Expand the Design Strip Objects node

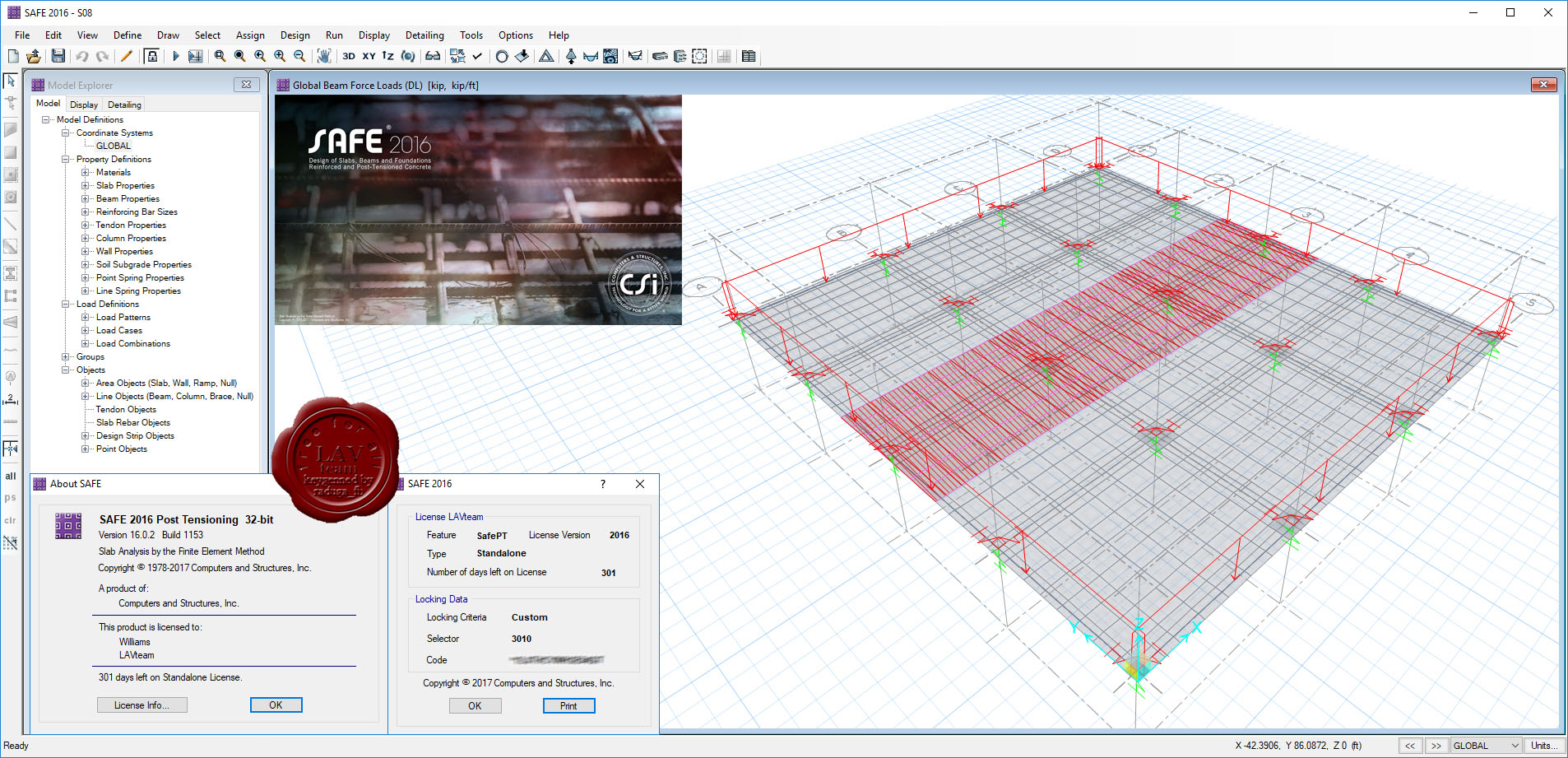click(x=86, y=435)
